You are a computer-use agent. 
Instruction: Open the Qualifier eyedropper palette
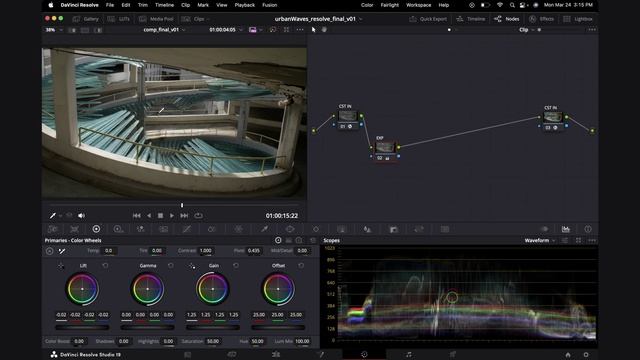[x=264, y=229]
